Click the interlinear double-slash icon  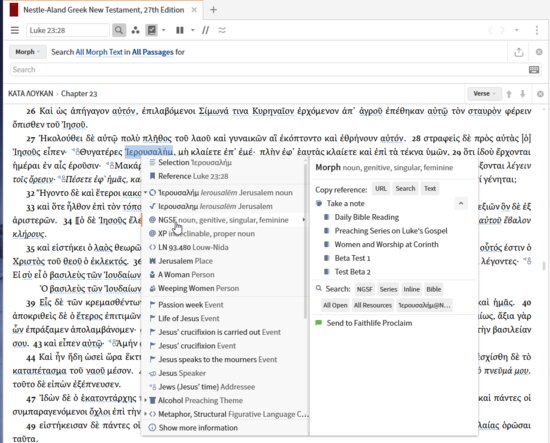pos(206,30)
